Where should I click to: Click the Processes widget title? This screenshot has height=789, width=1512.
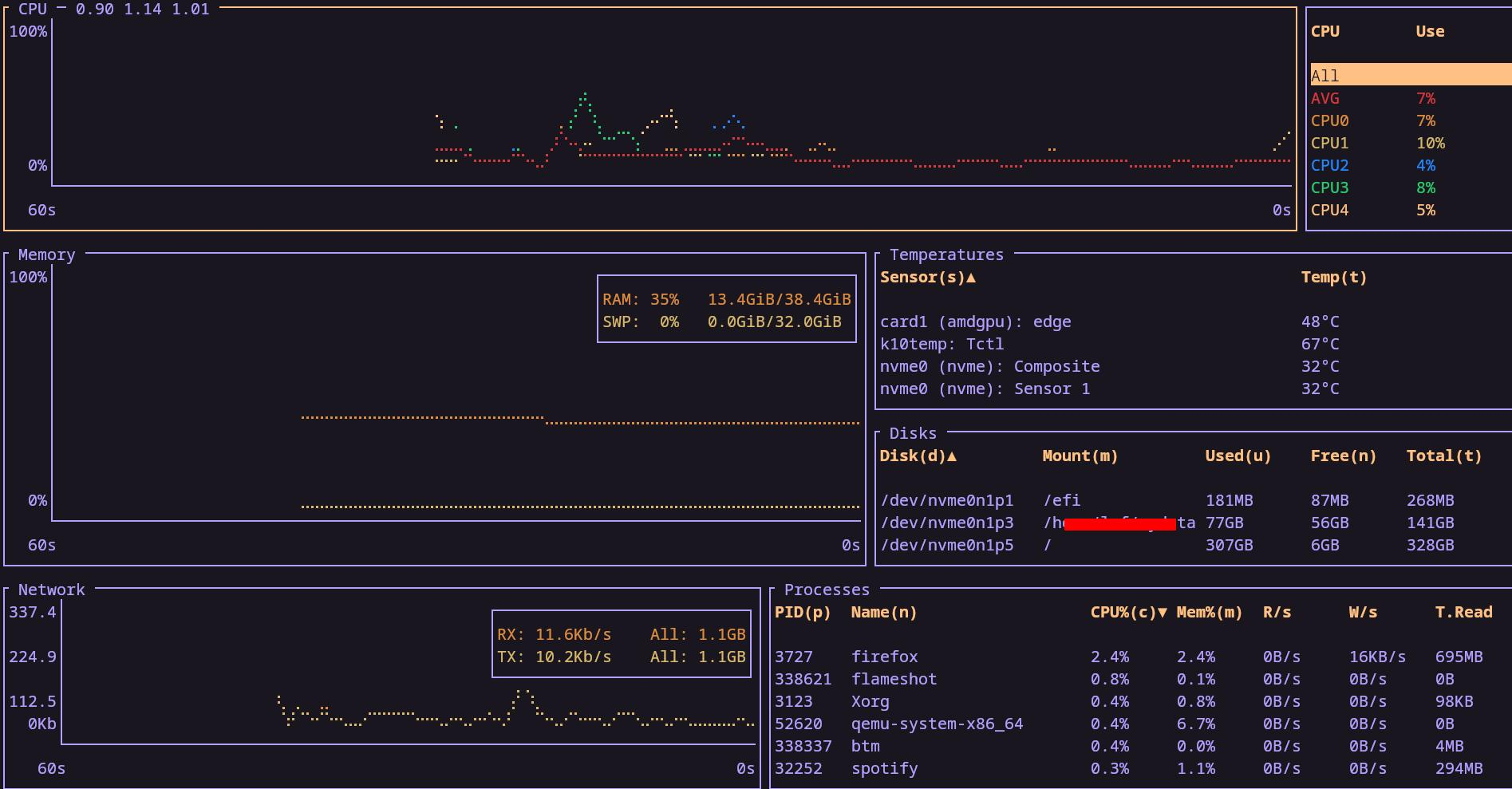pyautogui.click(x=827, y=590)
